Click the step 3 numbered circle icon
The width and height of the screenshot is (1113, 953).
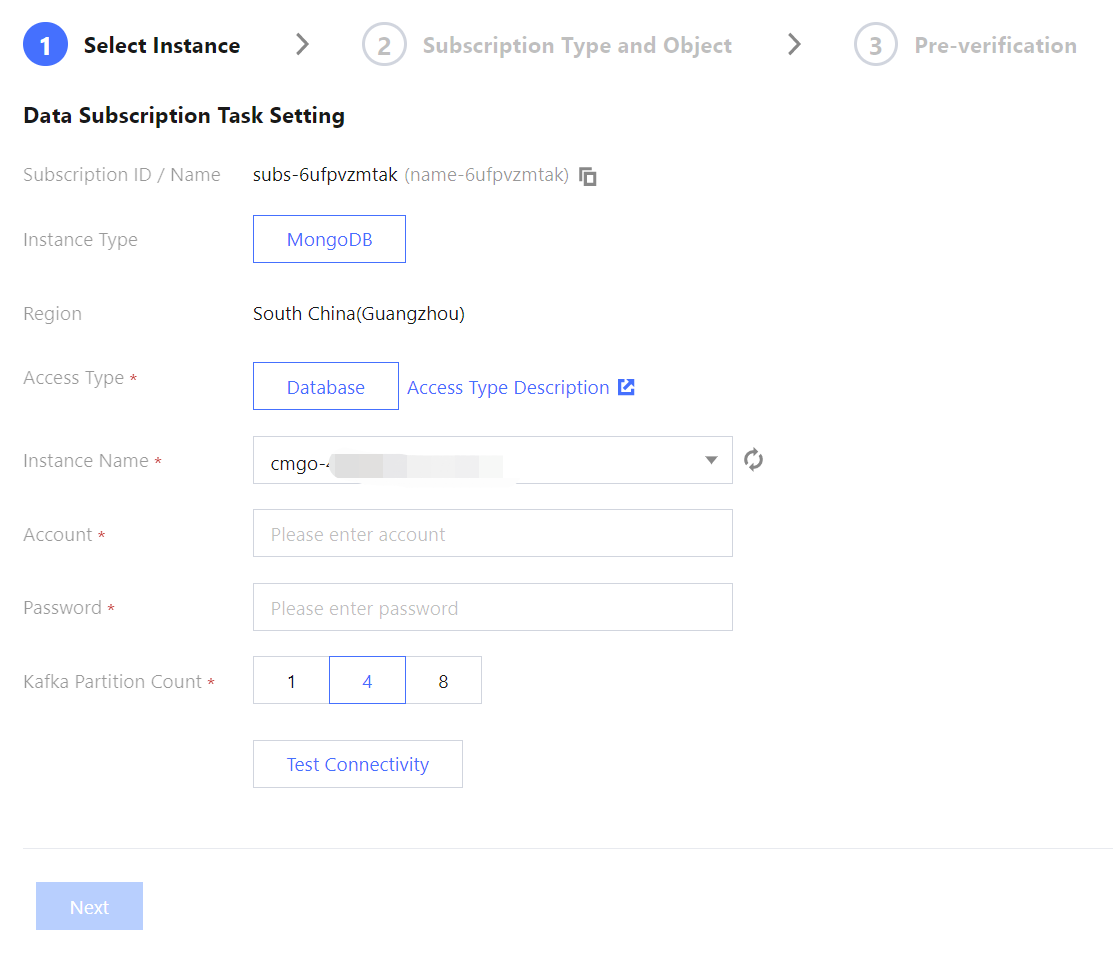875,44
